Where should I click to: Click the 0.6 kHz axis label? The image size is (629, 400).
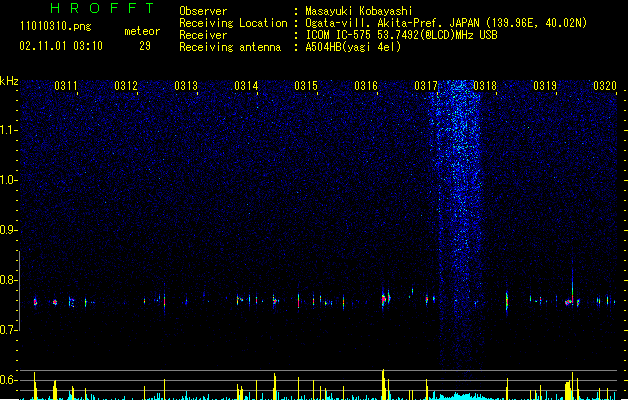pos(8,380)
